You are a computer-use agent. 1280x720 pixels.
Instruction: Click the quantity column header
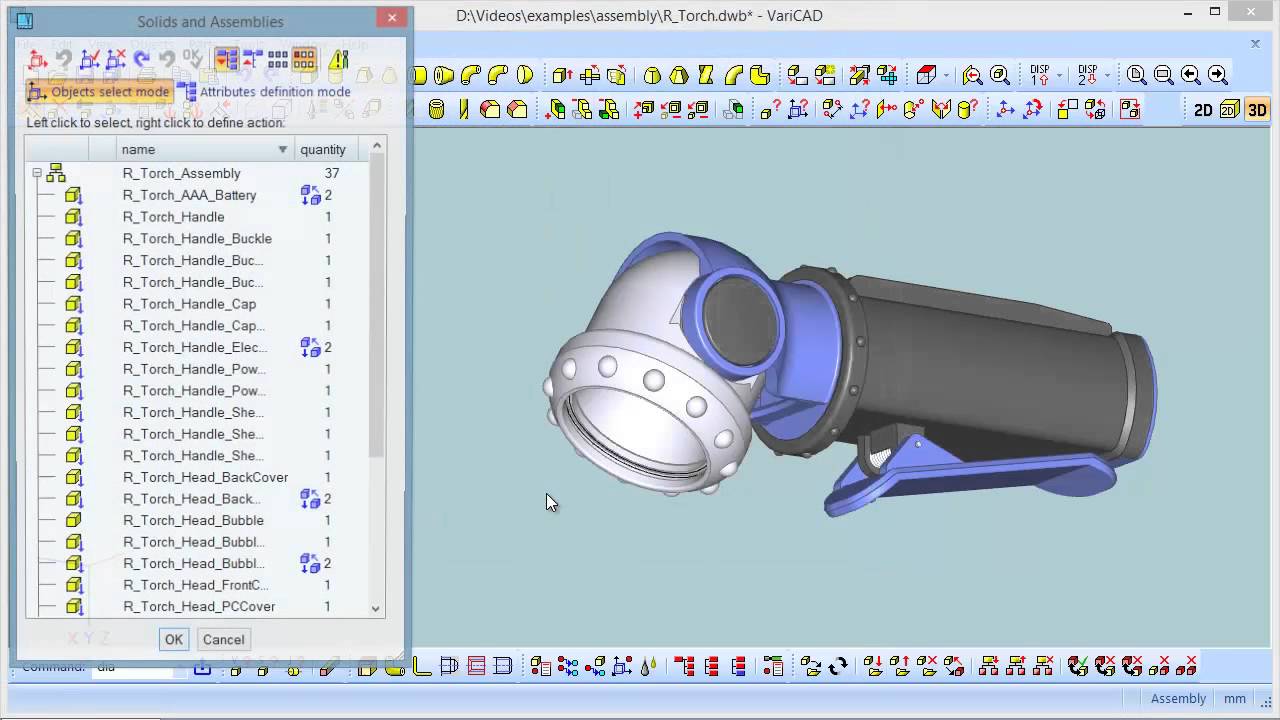(323, 150)
